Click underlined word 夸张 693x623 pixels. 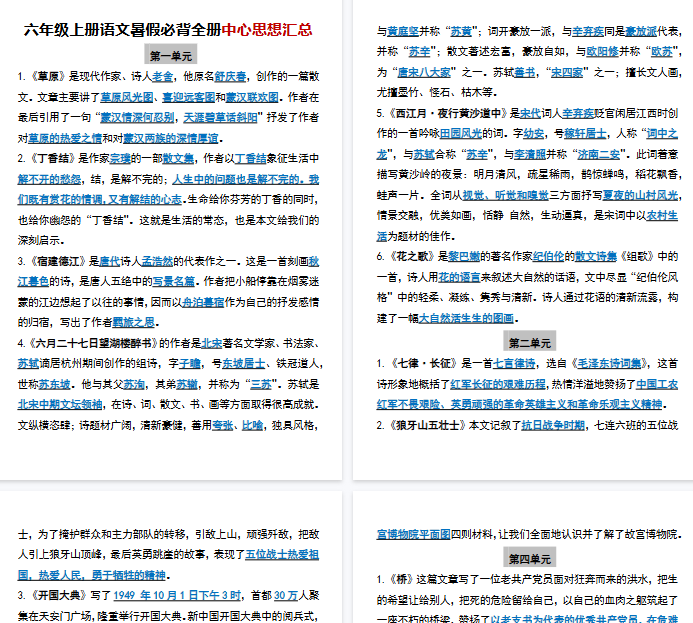[222, 425]
